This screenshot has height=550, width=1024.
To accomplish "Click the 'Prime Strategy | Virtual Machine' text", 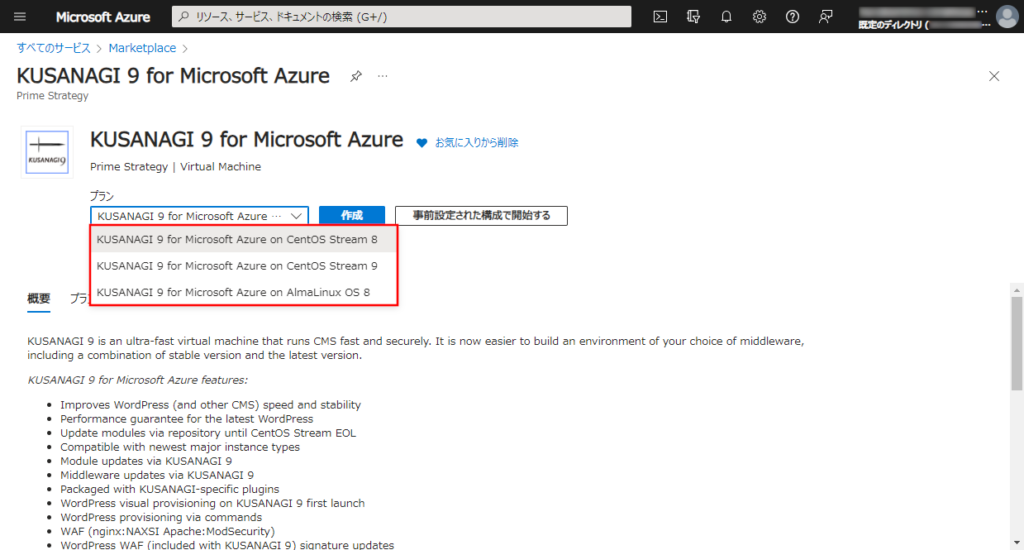I will pos(175,167).
